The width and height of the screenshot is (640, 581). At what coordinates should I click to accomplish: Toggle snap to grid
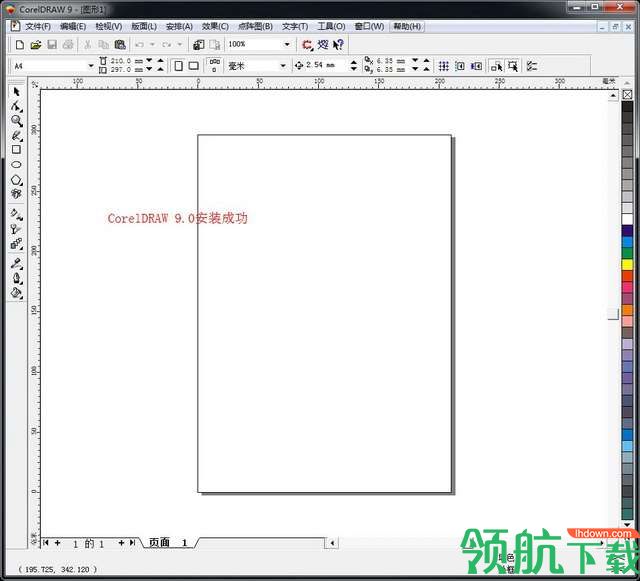point(444,66)
